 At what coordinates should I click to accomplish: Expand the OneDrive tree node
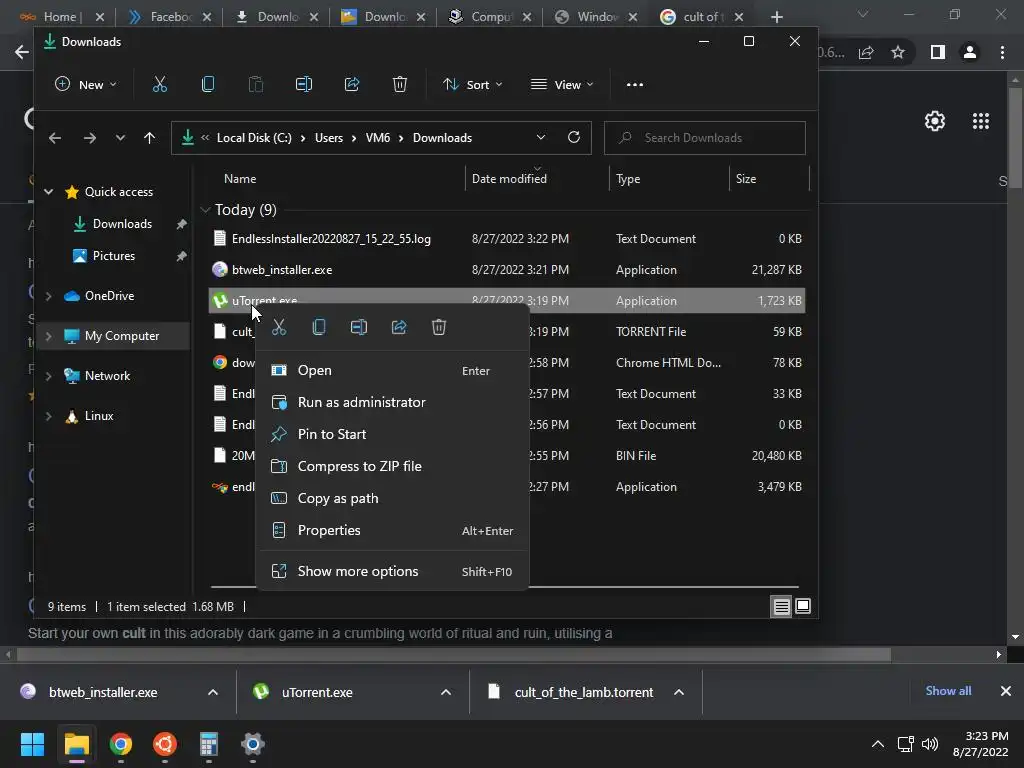(48, 296)
